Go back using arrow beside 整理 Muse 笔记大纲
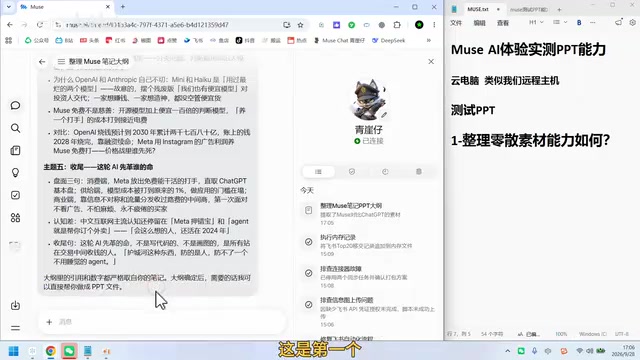640x360 pixels. (42, 62)
